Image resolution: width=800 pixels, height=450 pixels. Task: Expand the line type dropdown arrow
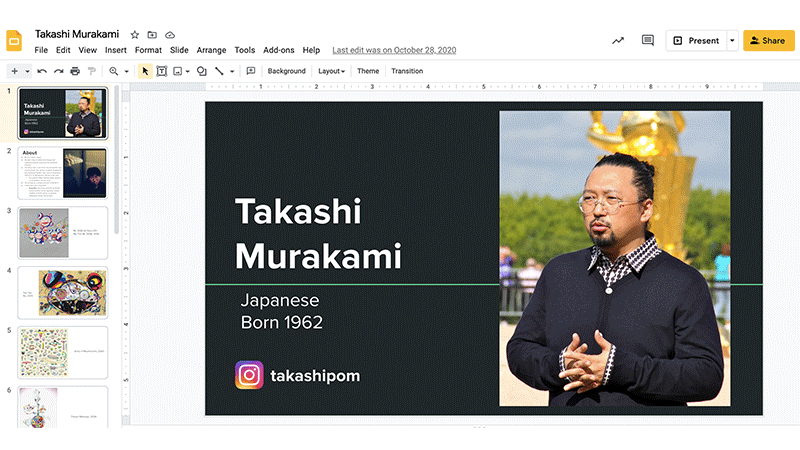click(x=232, y=71)
